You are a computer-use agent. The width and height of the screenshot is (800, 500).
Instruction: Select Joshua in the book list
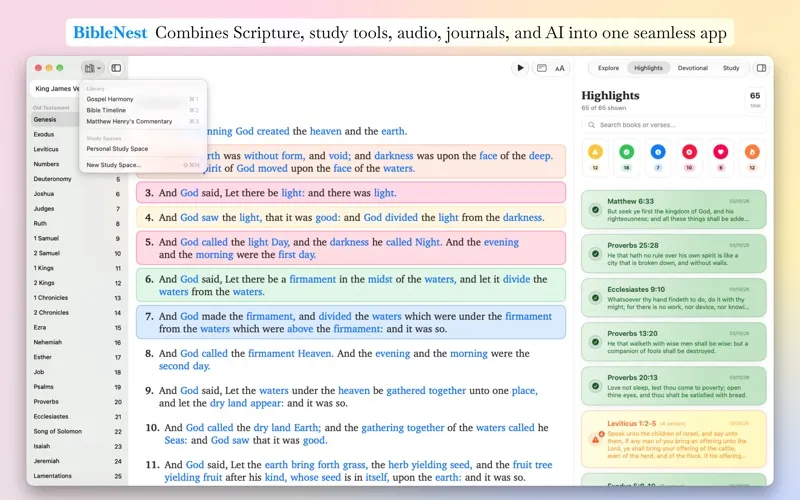[77, 194]
